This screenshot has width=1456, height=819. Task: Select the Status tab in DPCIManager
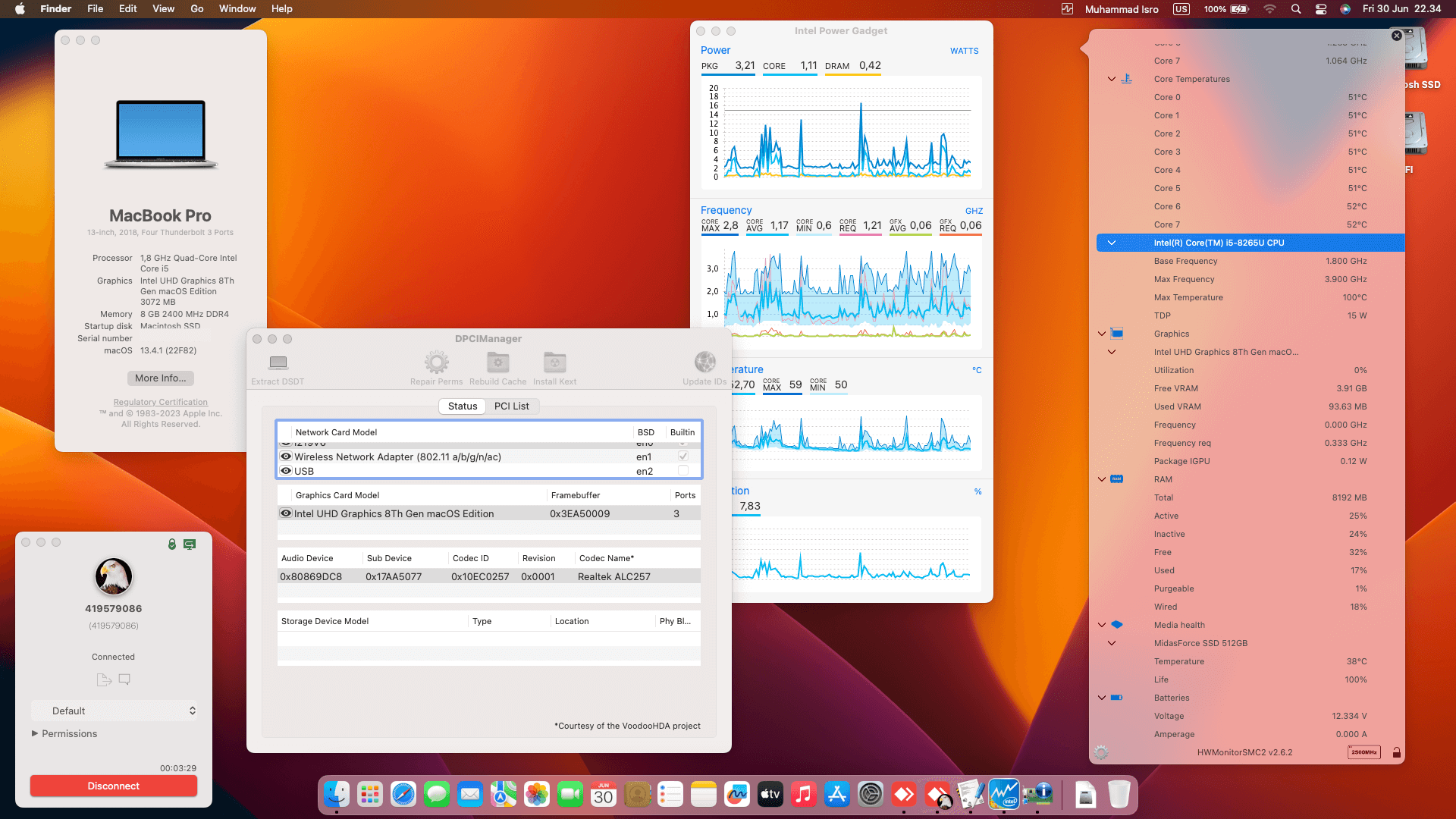(463, 406)
